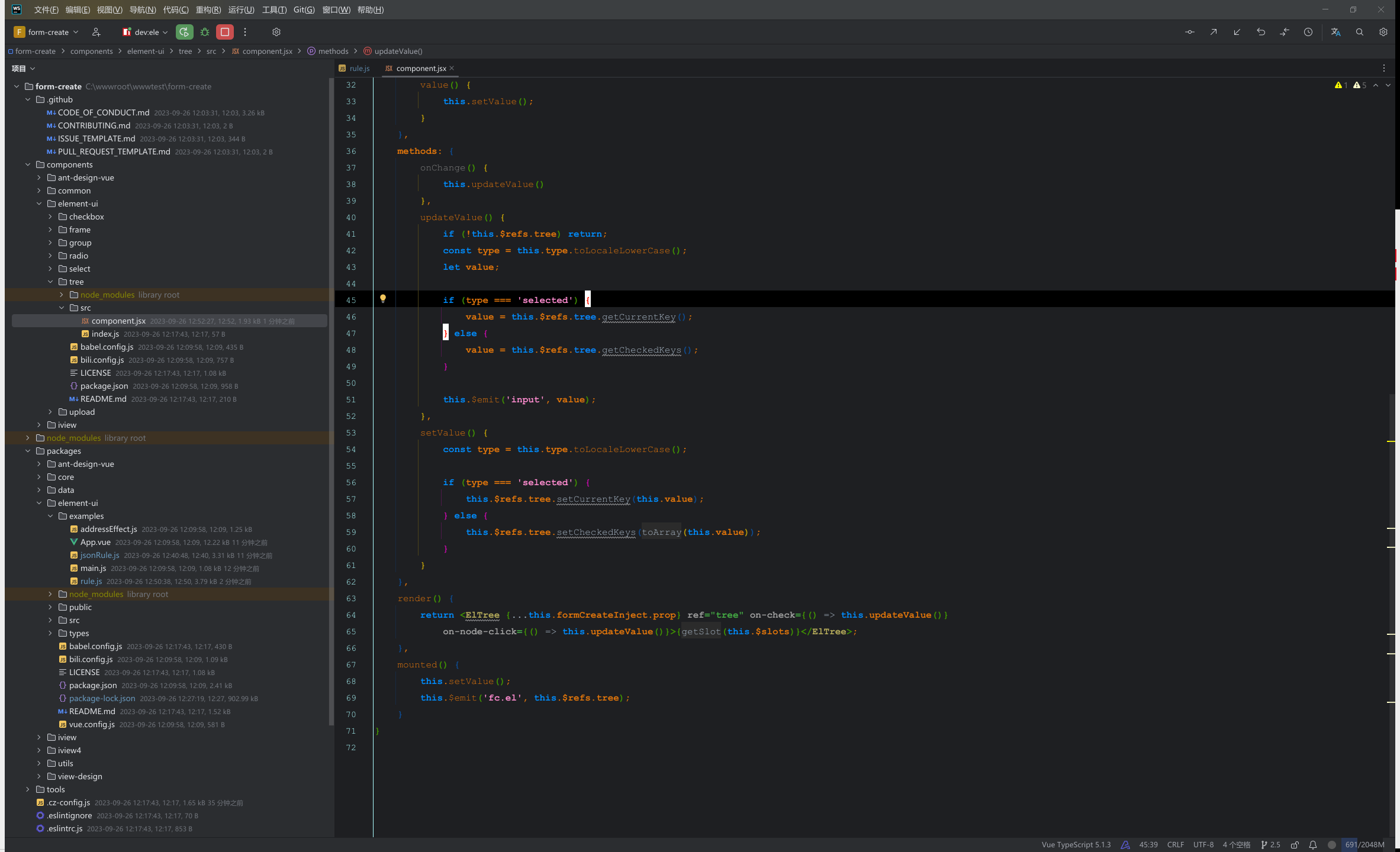Select App.vue in the project tree
This screenshot has height=852, width=1400.
click(x=95, y=542)
